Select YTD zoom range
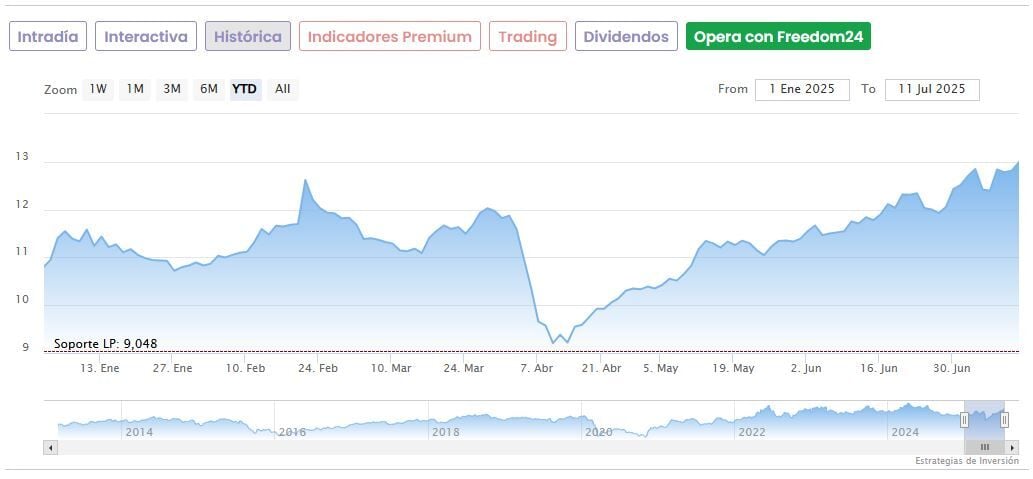This screenshot has width=1033, height=479. tap(245, 89)
